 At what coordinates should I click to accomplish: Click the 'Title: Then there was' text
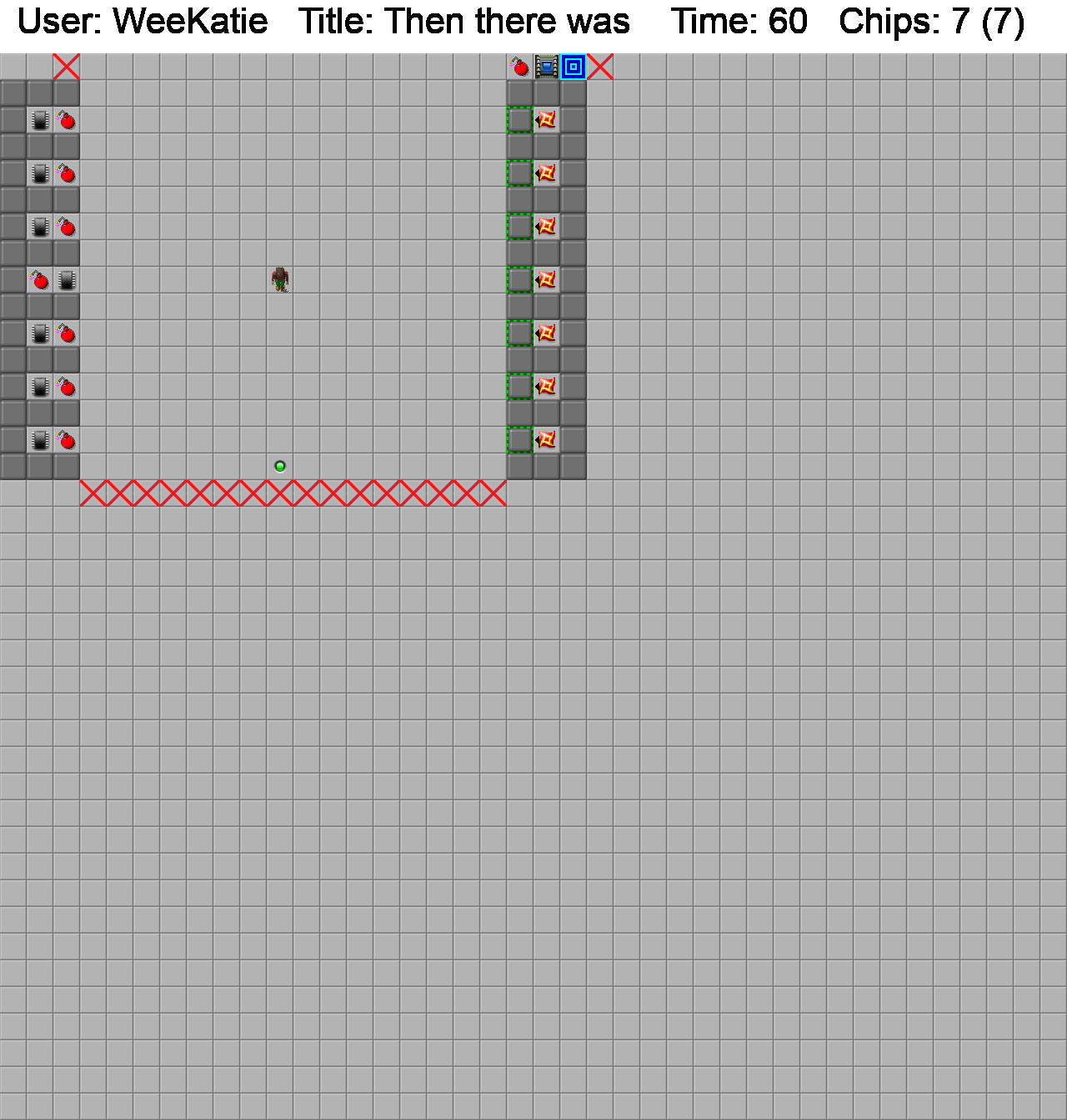pyautogui.click(x=464, y=22)
